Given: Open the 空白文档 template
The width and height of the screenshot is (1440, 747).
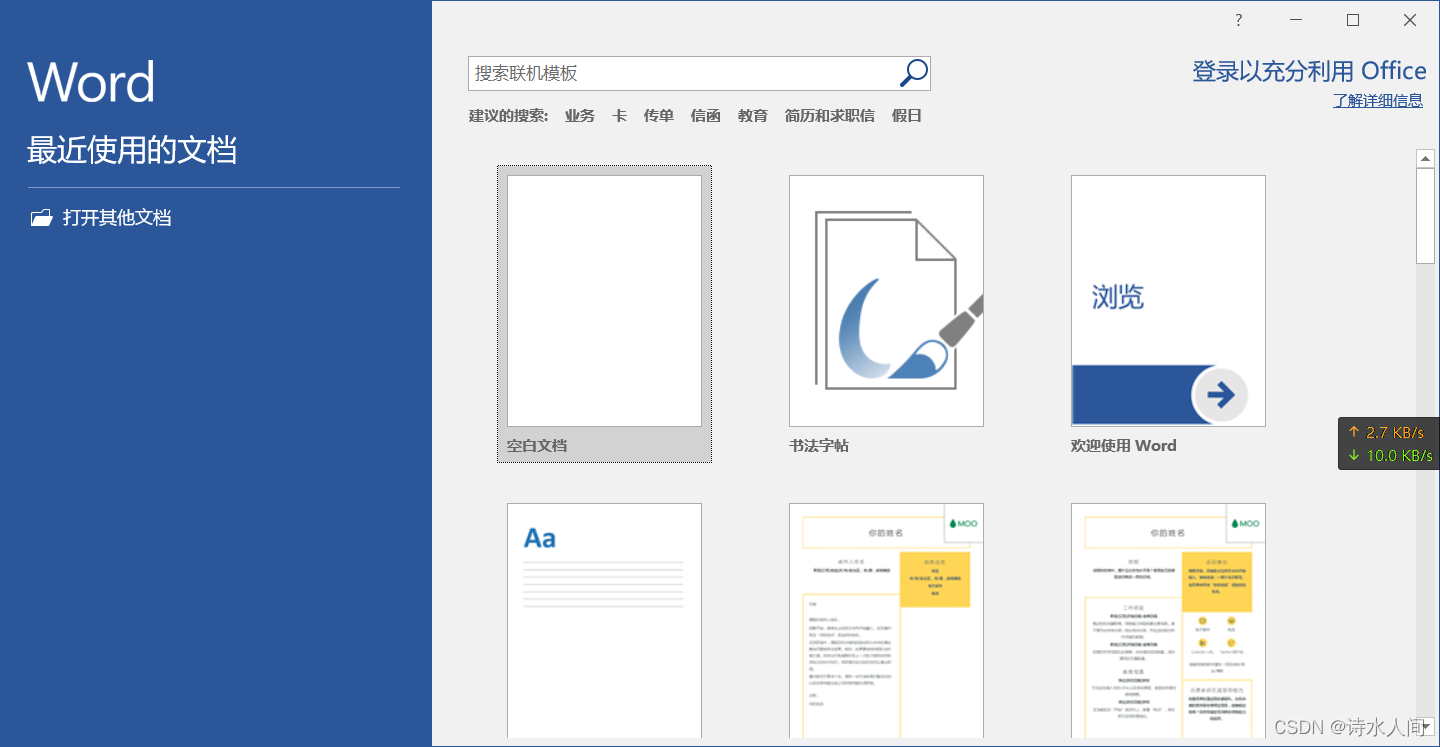Looking at the screenshot, I should point(604,300).
